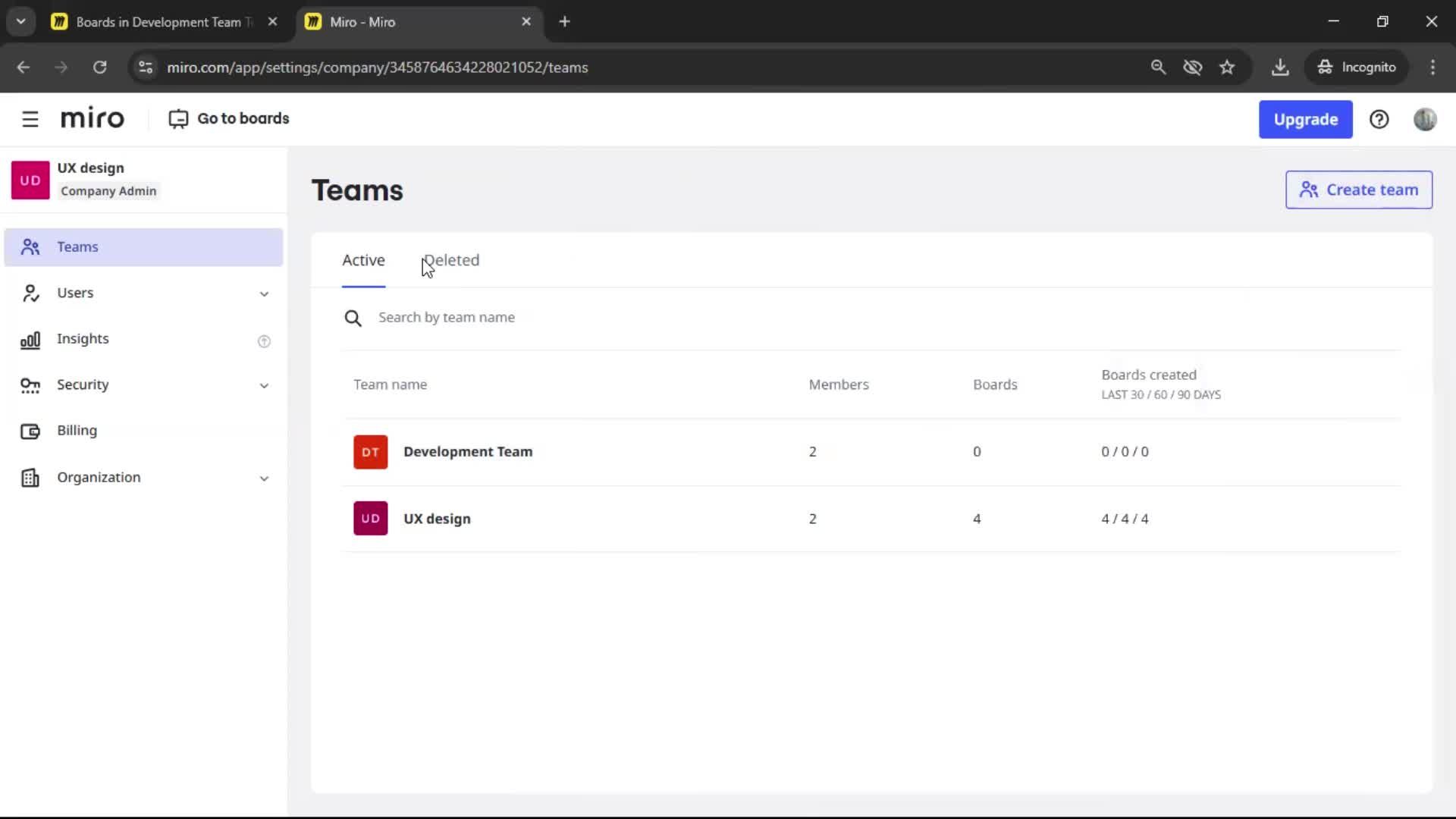Reload the page
The image size is (1456, 819).
pyautogui.click(x=99, y=67)
